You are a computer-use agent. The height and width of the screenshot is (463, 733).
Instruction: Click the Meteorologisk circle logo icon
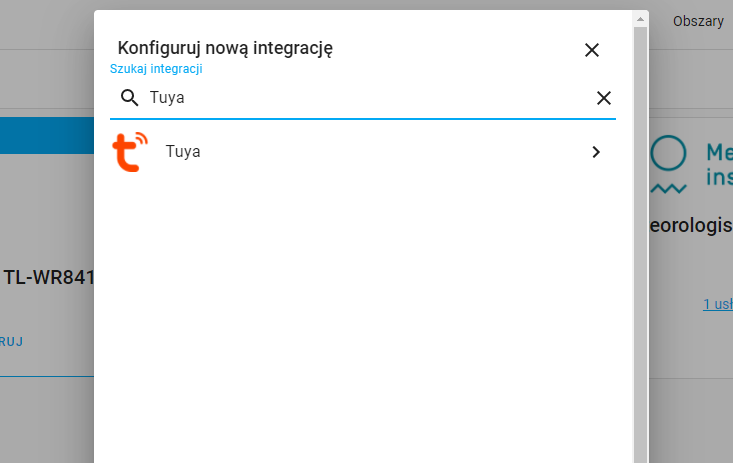tap(668, 152)
